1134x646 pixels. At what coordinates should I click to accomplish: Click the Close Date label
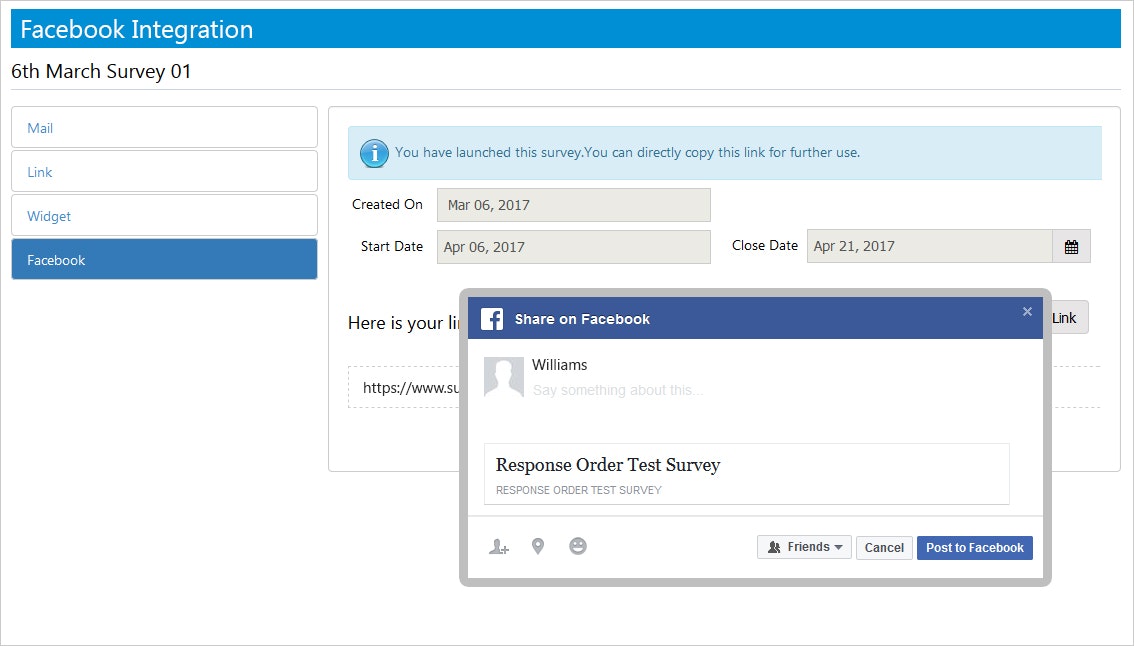click(764, 245)
